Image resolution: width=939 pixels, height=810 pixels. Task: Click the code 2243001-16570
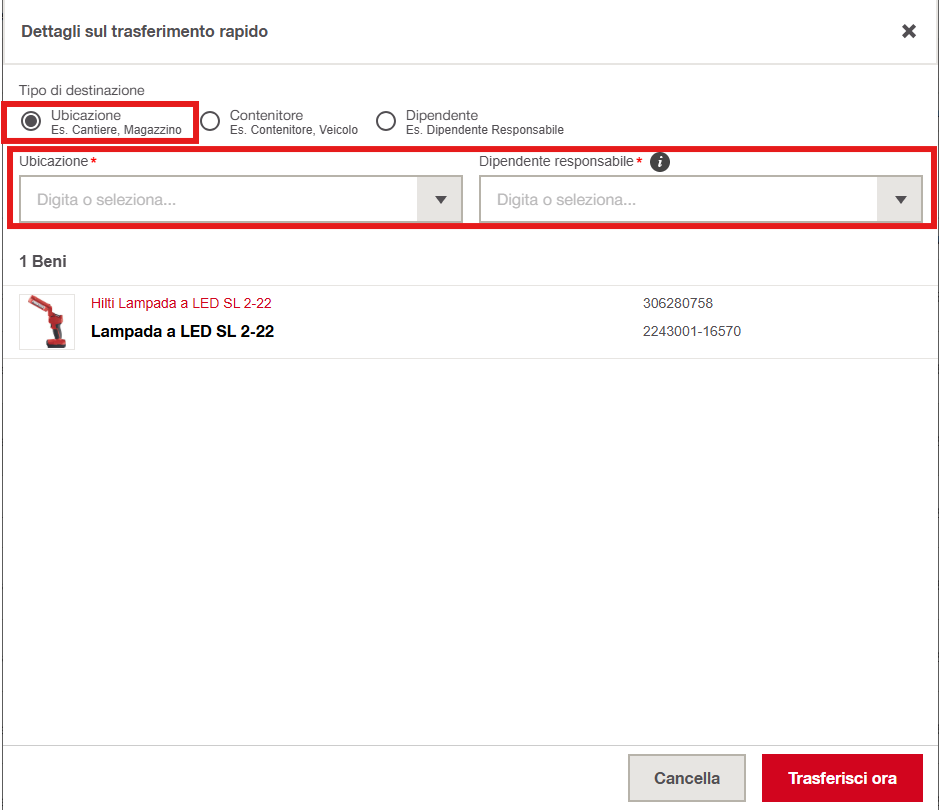click(x=691, y=332)
